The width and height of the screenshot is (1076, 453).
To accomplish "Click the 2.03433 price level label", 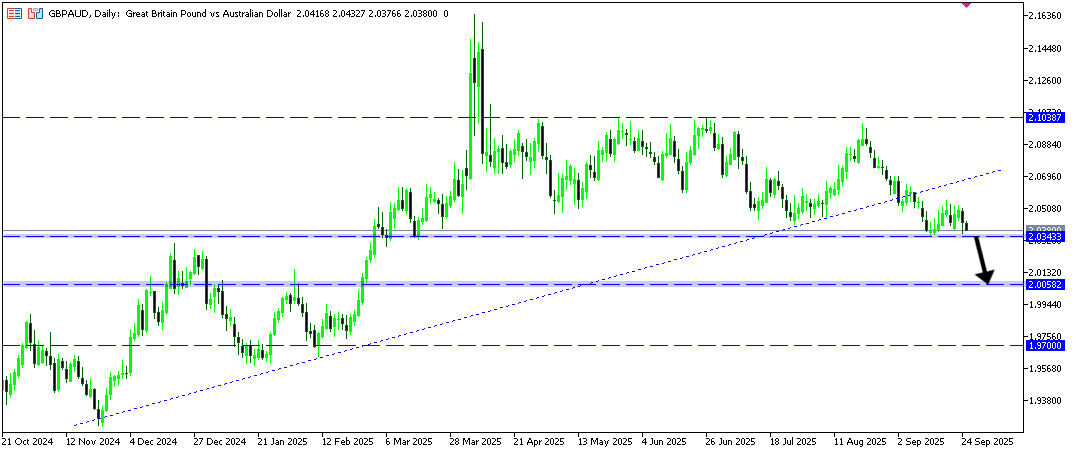I will [x=1044, y=237].
